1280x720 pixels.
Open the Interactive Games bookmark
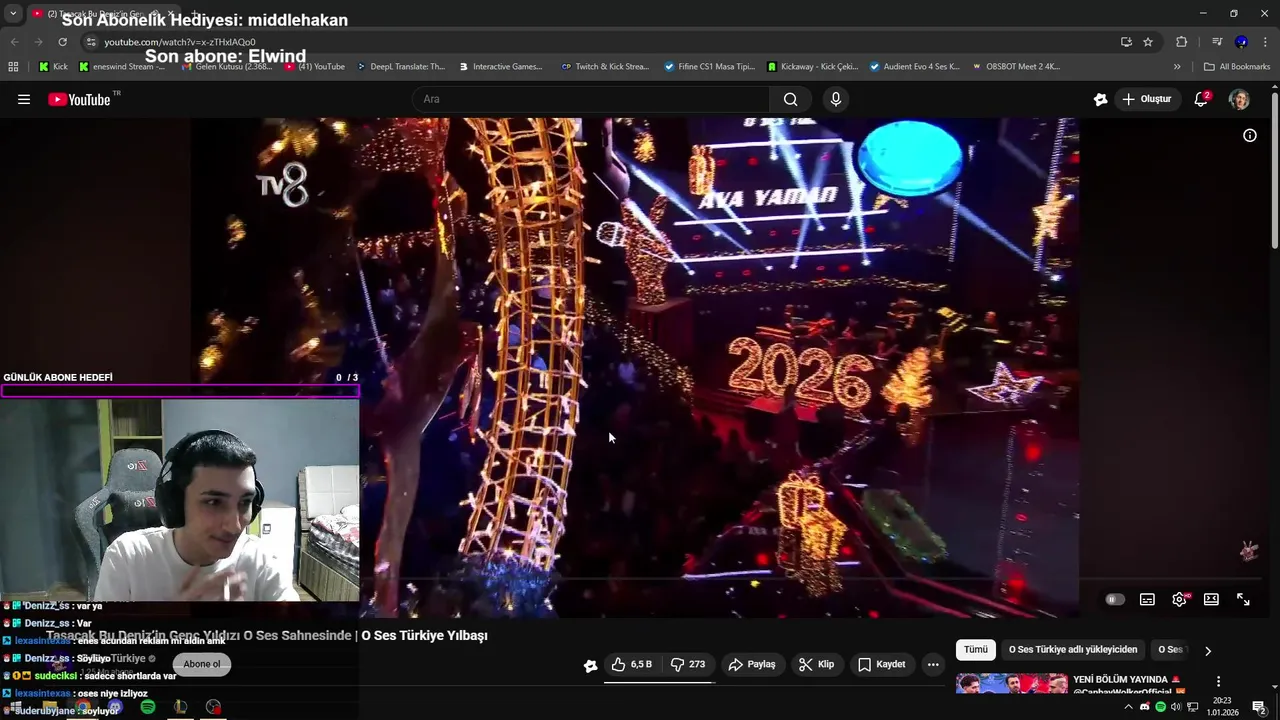[x=501, y=67]
